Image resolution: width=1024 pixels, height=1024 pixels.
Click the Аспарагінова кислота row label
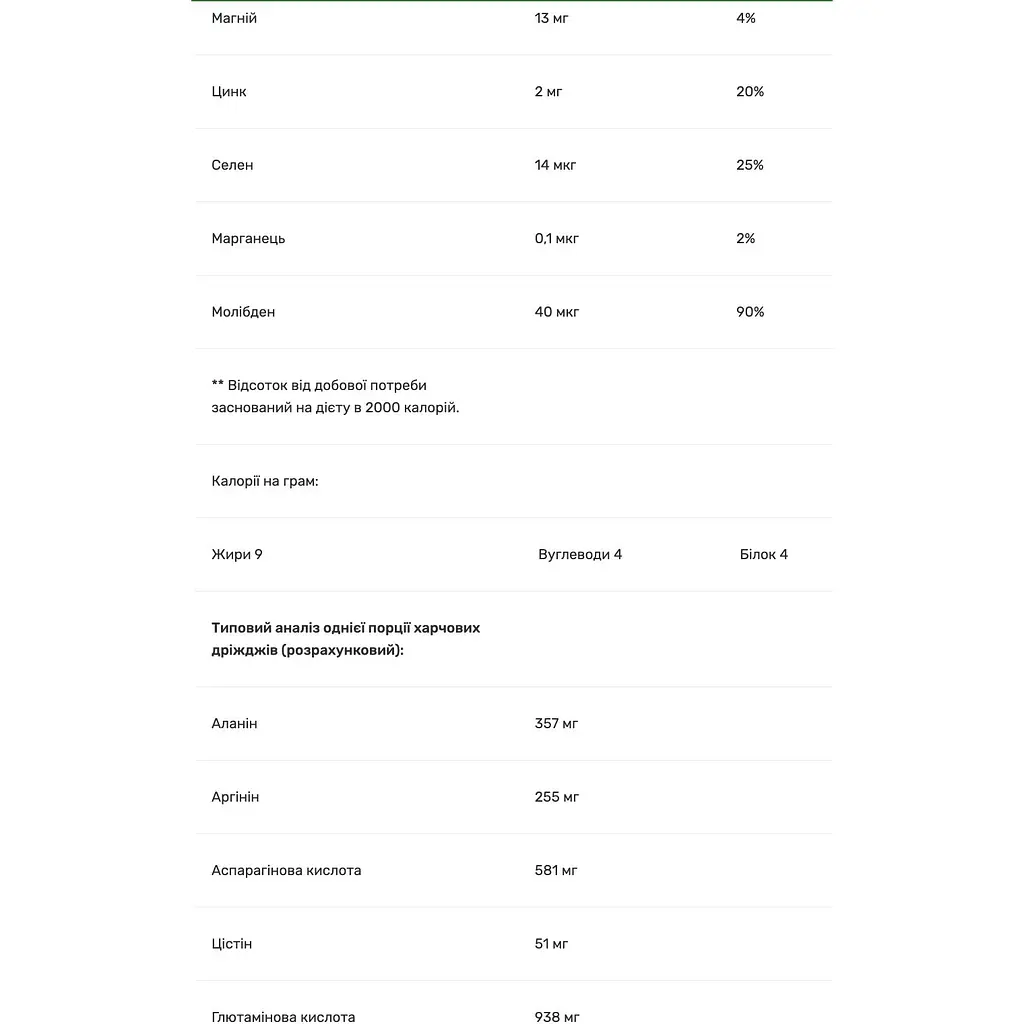click(x=286, y=871)
